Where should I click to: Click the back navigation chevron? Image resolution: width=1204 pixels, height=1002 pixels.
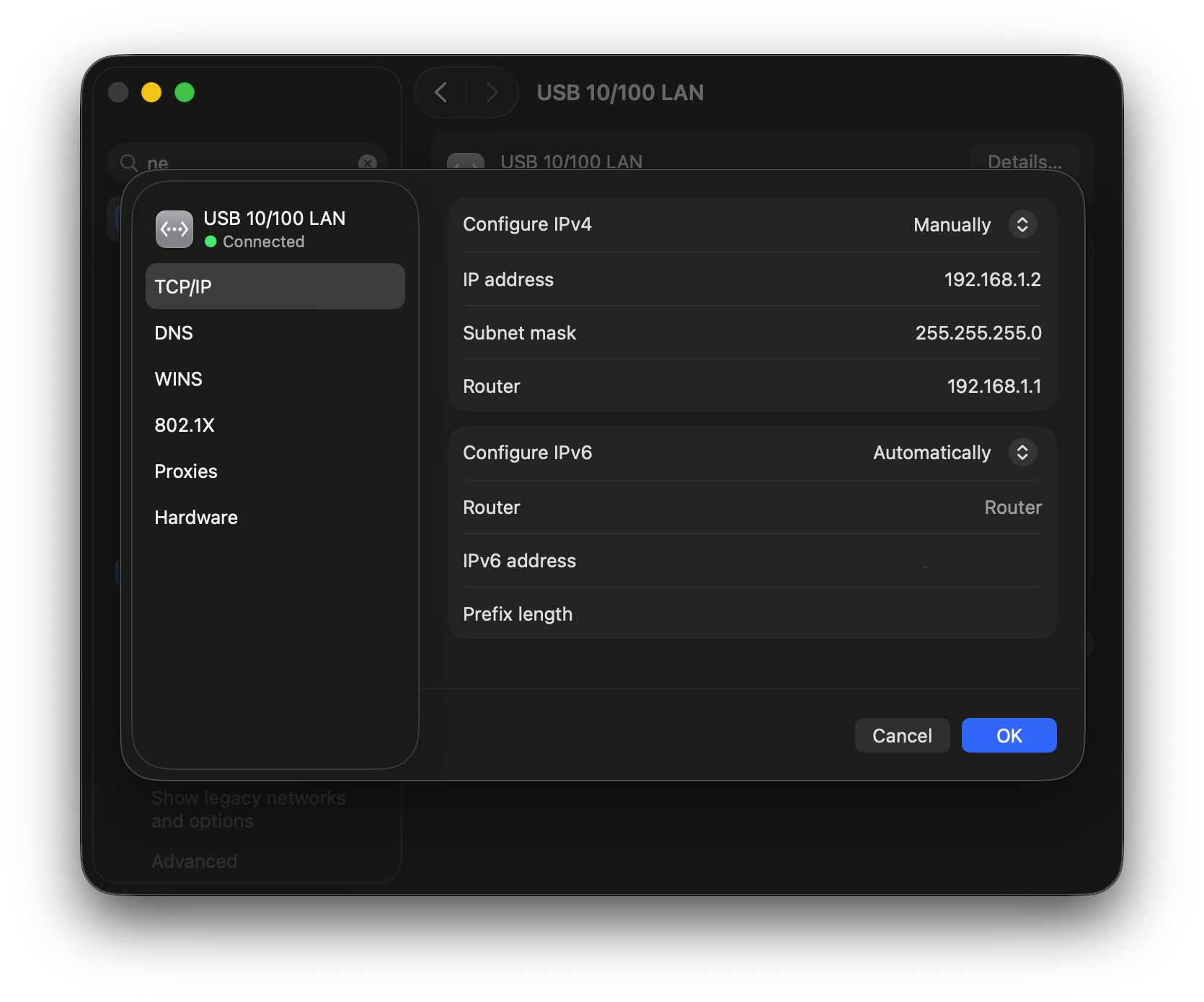[441, 92]
